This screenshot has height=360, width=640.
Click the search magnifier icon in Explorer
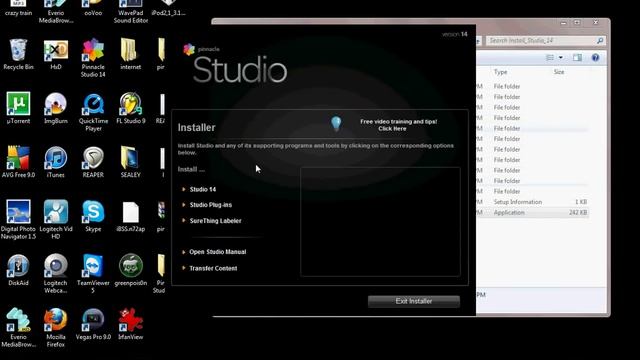600,40
